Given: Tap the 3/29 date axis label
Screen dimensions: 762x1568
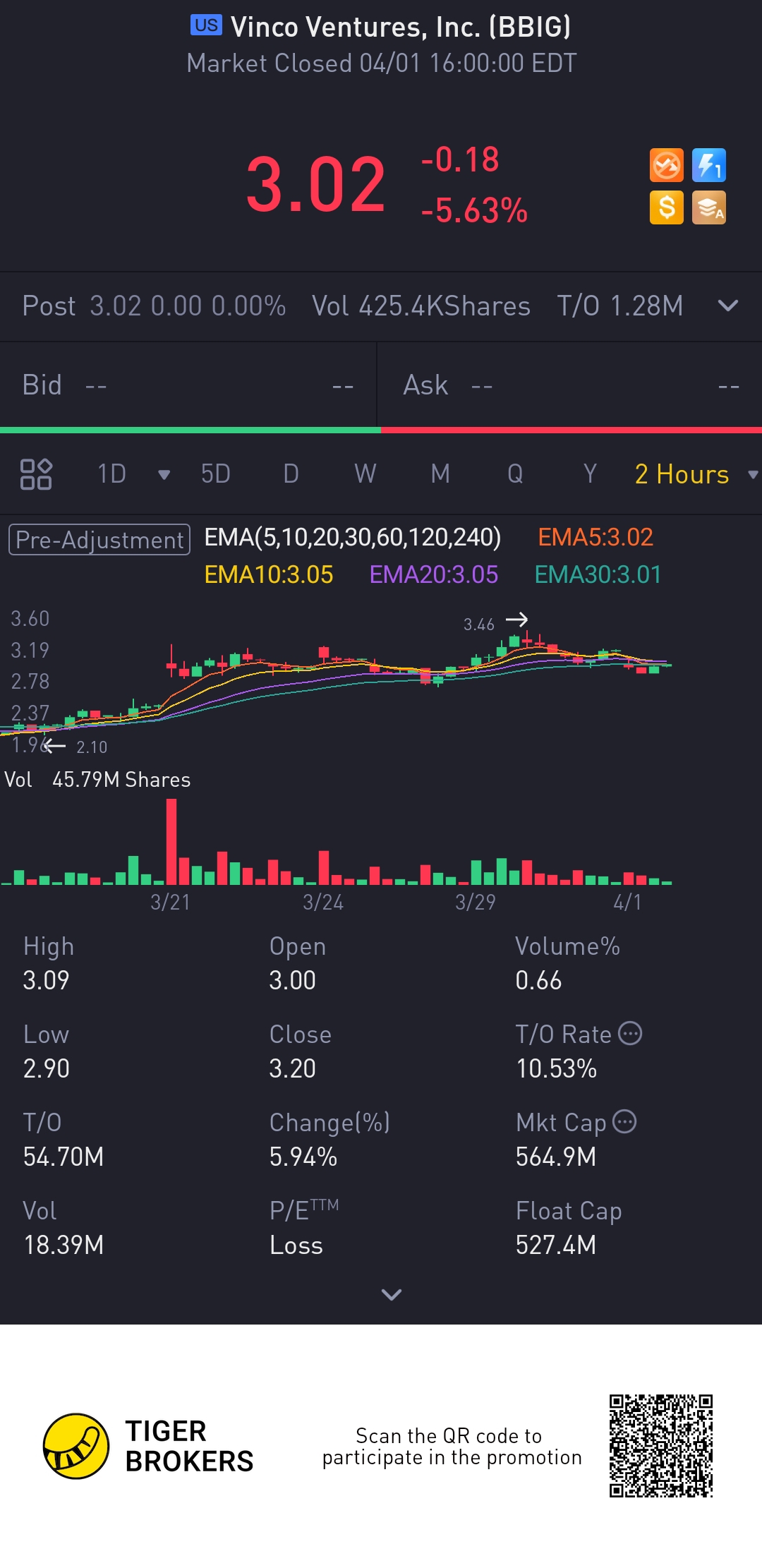Looking at the screenshot, I should point(476,903).
